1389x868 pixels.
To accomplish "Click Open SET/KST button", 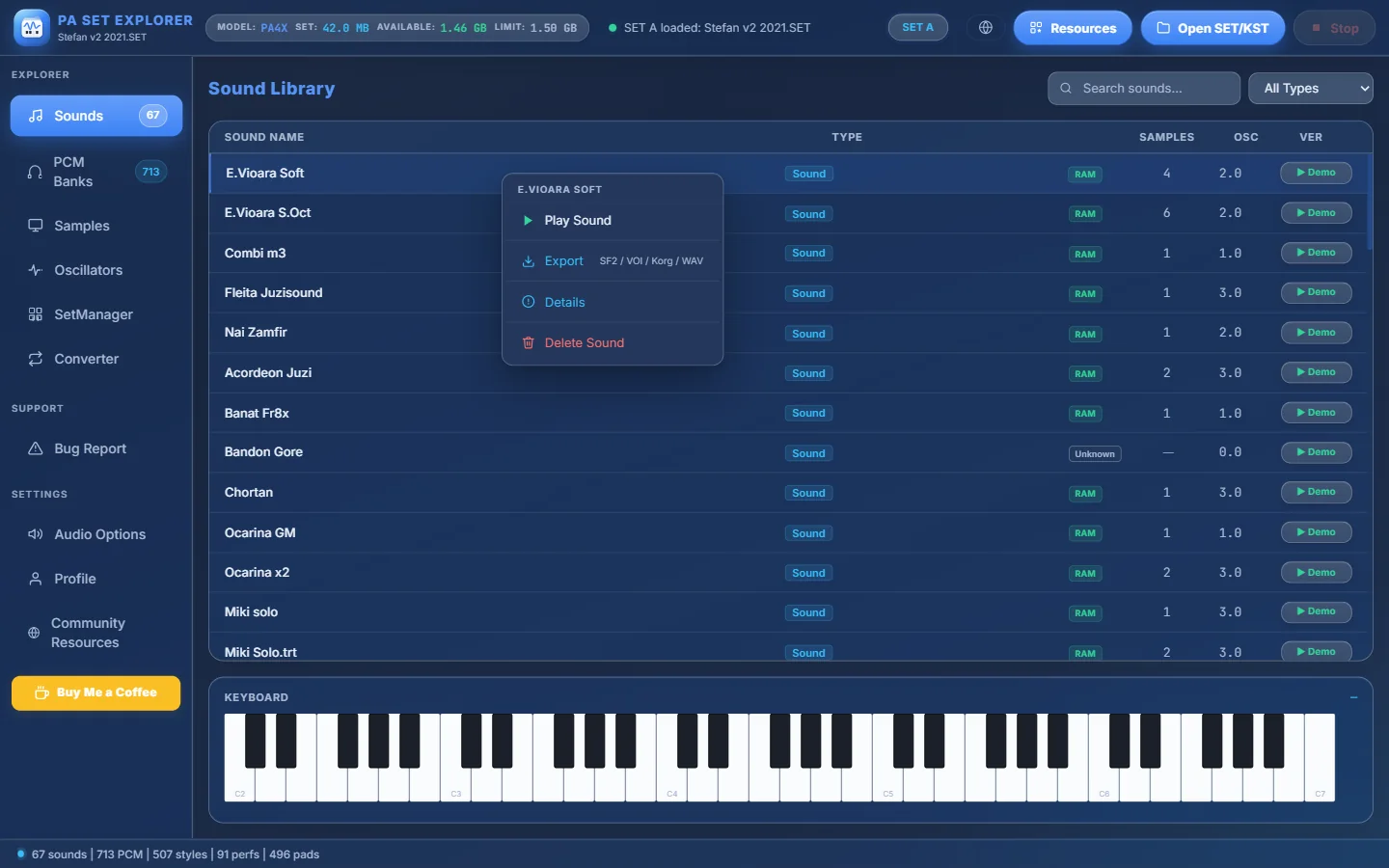I will click(1212, 28).
